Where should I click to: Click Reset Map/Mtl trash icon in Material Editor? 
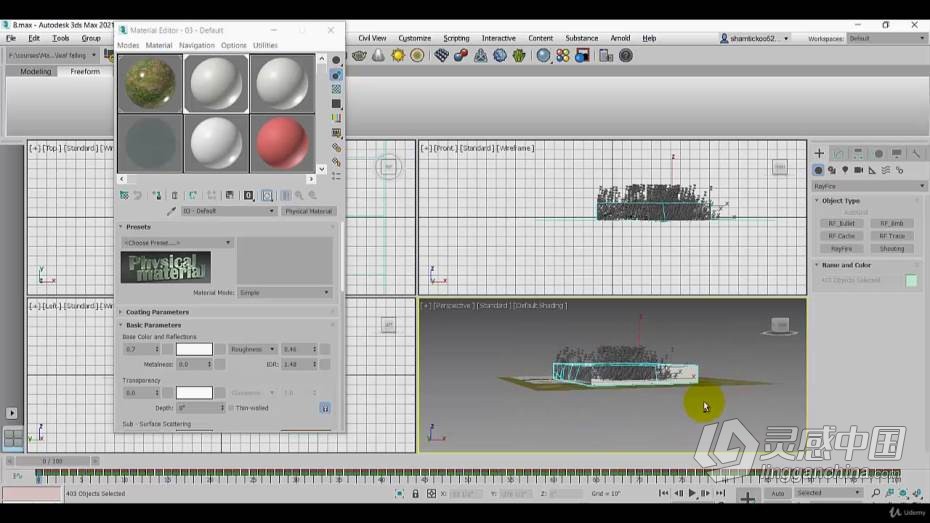click(x=174, y=195)
